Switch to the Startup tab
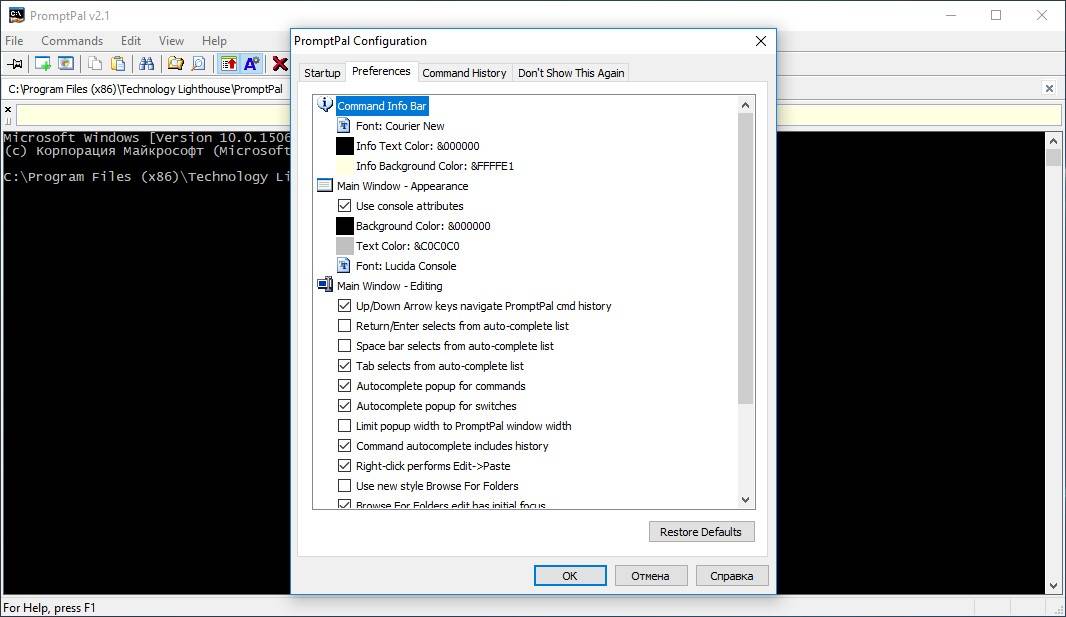This screenshot has width=1066, height=617. click(322, 73)
